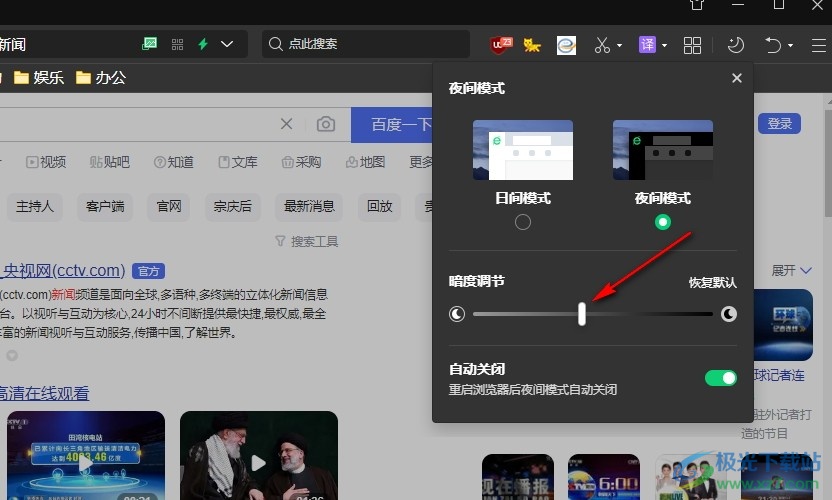Select the 日间模式 radio button
The width and height of the screenshot is (832, 500).
click(x=523, y=222)
